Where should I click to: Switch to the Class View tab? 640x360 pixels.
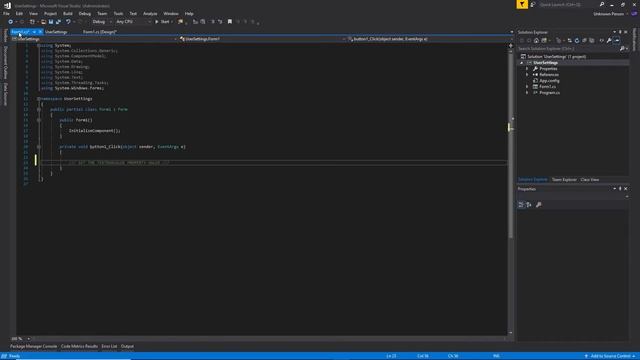point(590,180)
